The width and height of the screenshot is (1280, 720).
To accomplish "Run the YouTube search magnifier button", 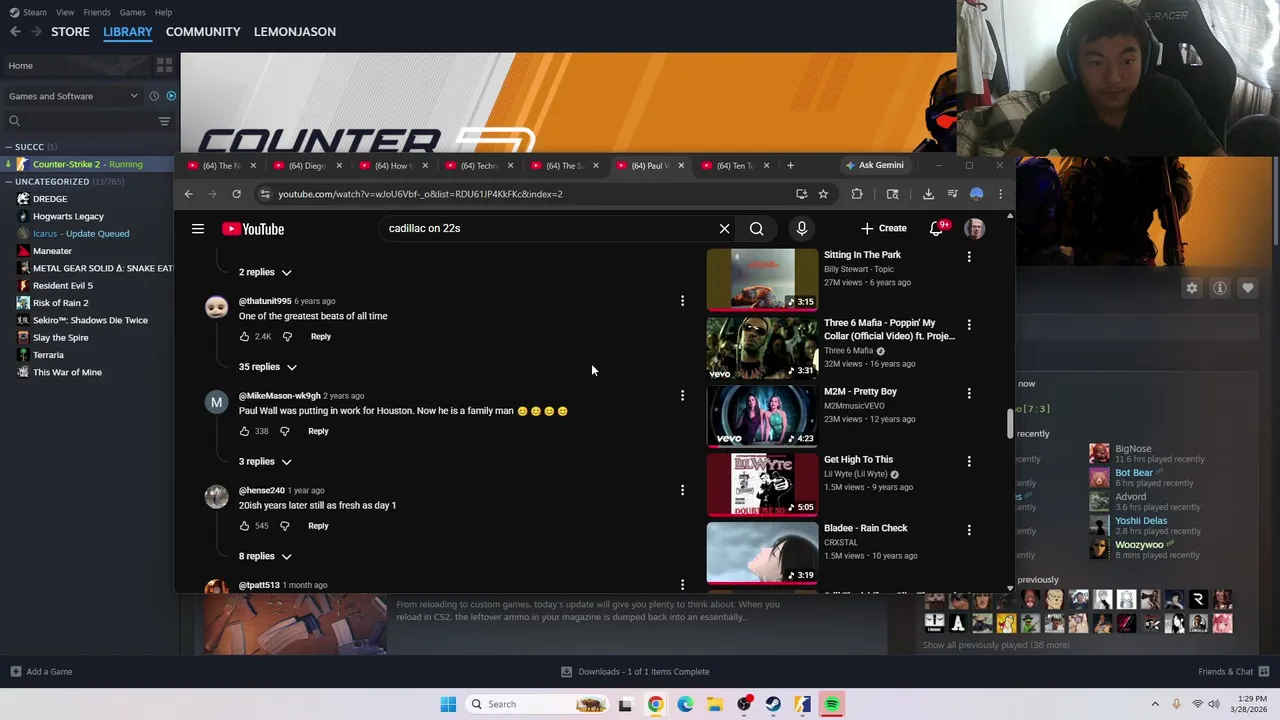I will click(757, 229).
